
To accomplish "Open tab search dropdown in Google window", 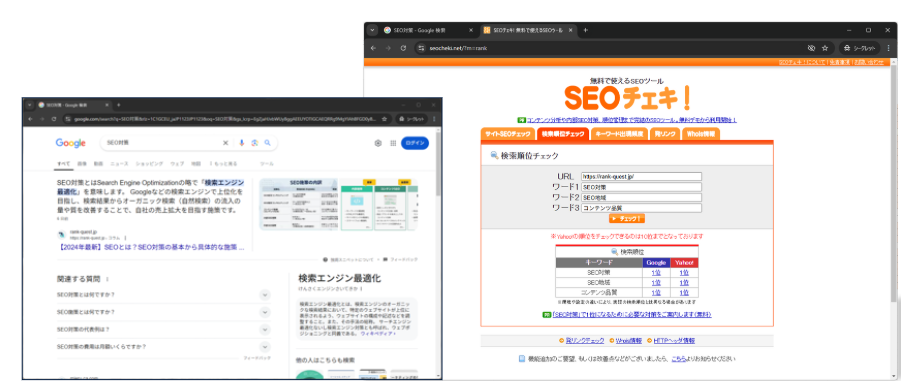I will click(30, 105).
